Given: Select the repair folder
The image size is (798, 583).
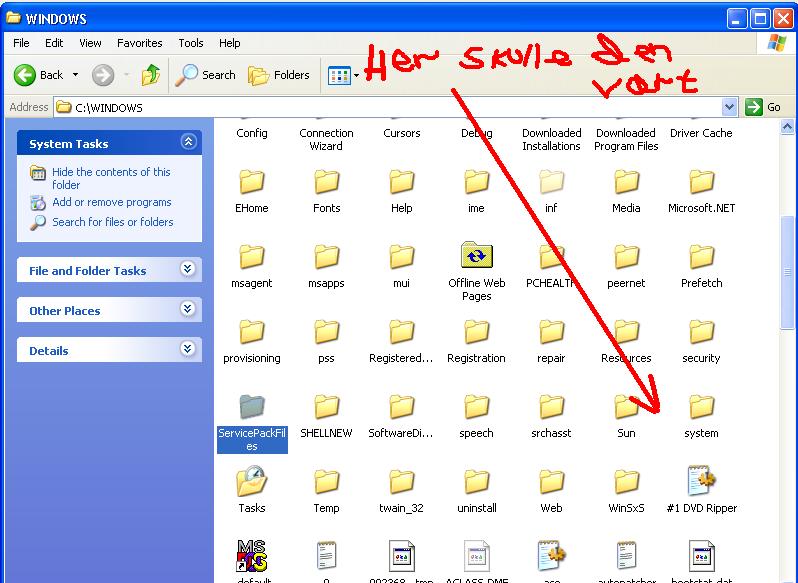Looking at the screenshot, I should 551,341.
